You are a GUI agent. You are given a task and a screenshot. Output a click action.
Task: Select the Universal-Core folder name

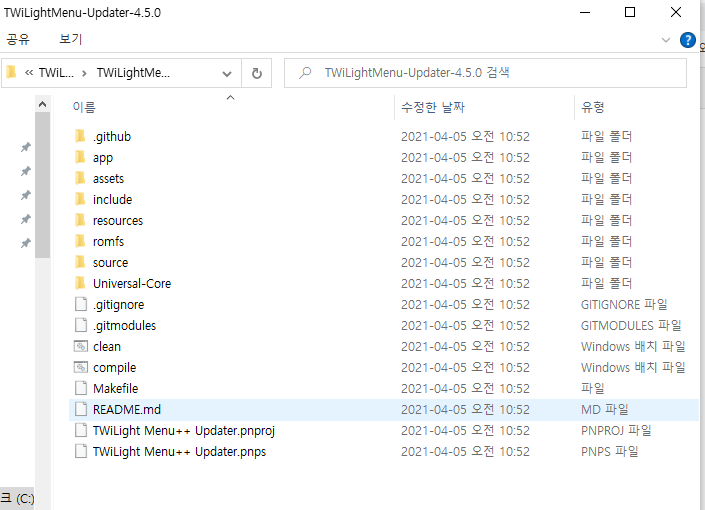[x=132, y=283]
